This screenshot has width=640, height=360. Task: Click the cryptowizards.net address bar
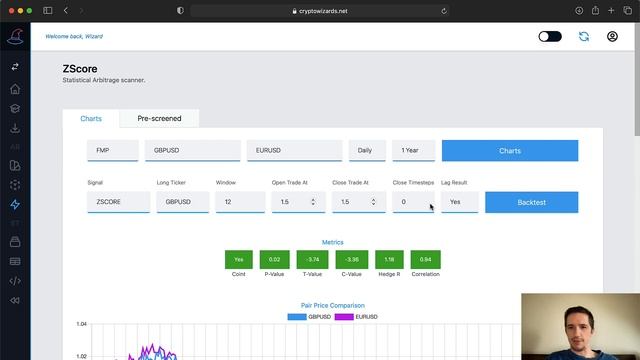point(320,11)
